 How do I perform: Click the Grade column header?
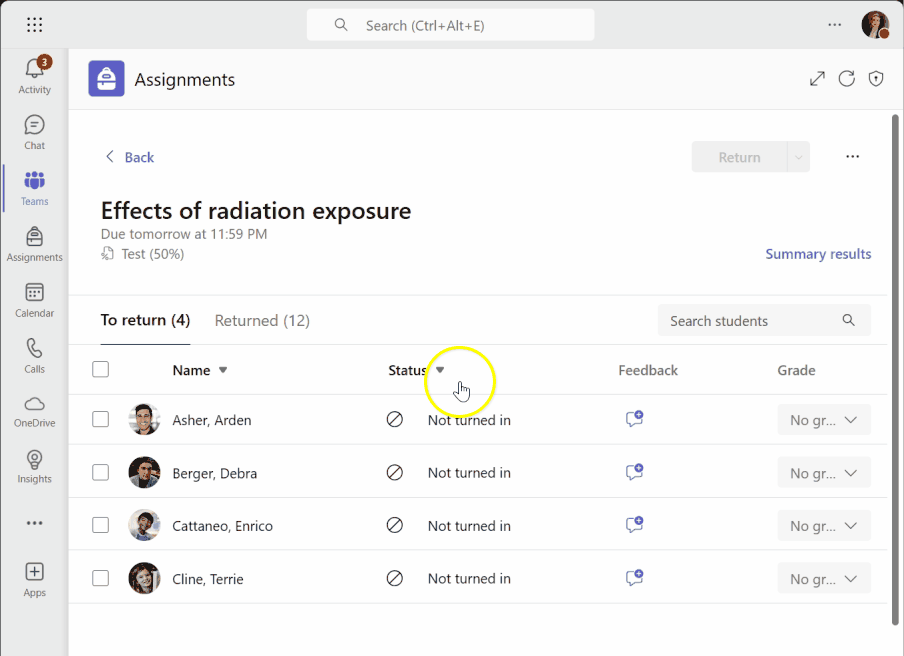(x=796, y=370)
